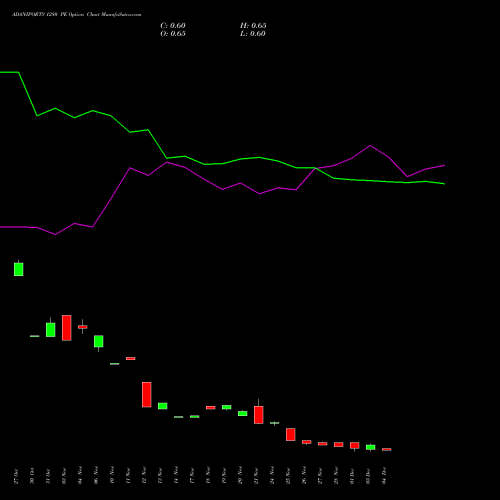
Task: Click the '21 Nov' date axis label
Action: 256,476
